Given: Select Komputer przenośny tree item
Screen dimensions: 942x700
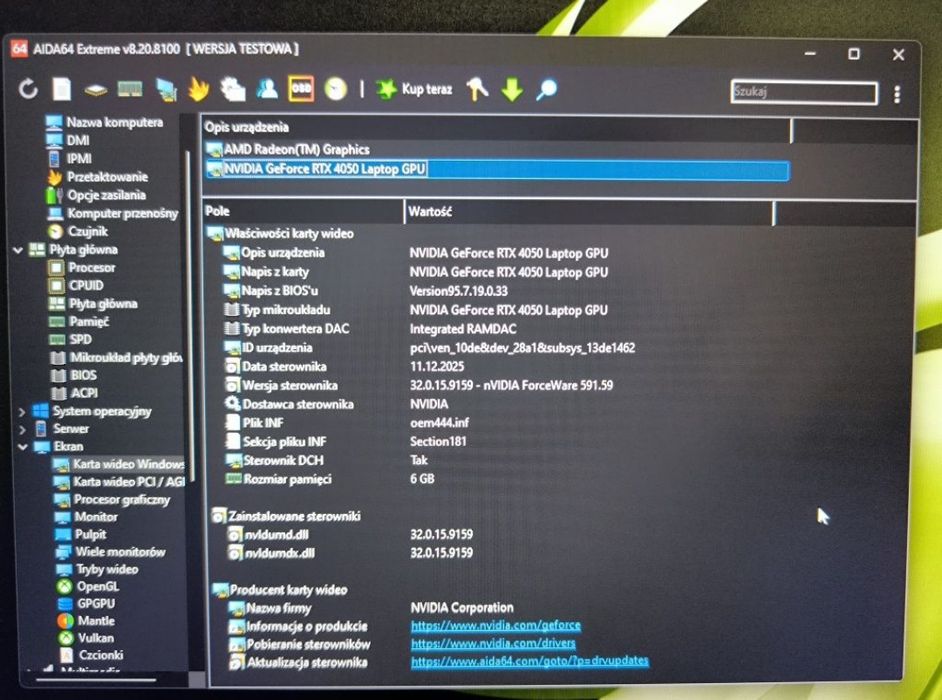Looking at the screenshot, I should [113, 213].
